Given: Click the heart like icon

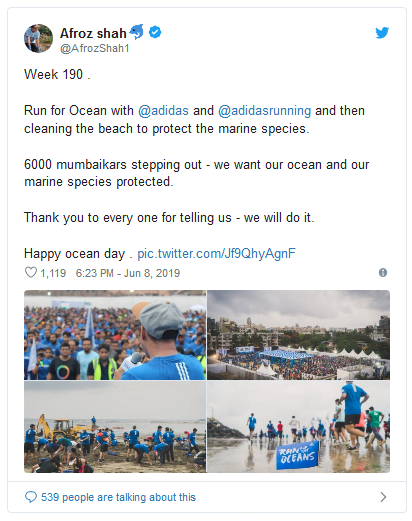Looking at the screenshot, I should (31, 272).
